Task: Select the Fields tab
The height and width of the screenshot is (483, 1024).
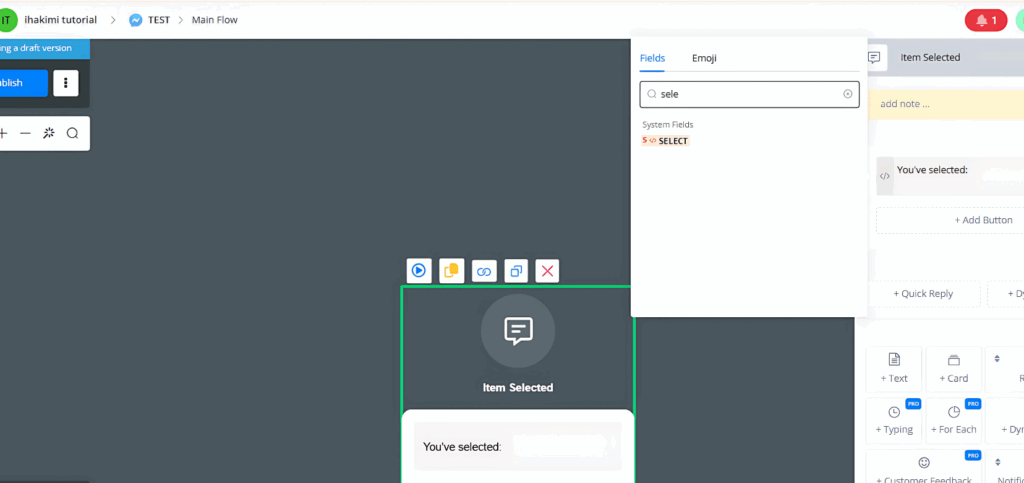Action: point(652,58)
